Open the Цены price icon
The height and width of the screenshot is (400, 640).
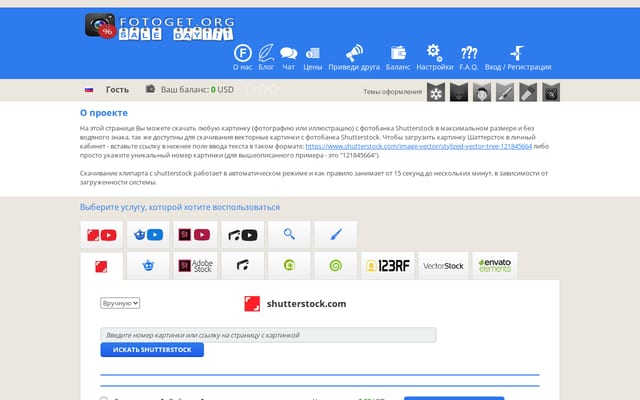click(313, 53)
